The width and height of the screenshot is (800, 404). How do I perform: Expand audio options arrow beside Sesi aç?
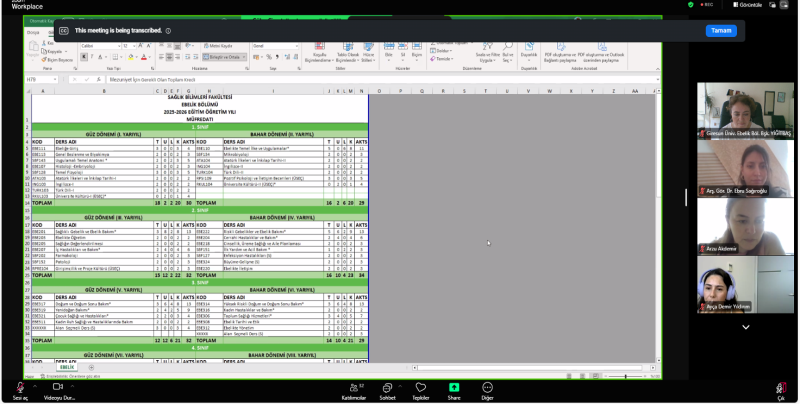click(x=35, y=387)
